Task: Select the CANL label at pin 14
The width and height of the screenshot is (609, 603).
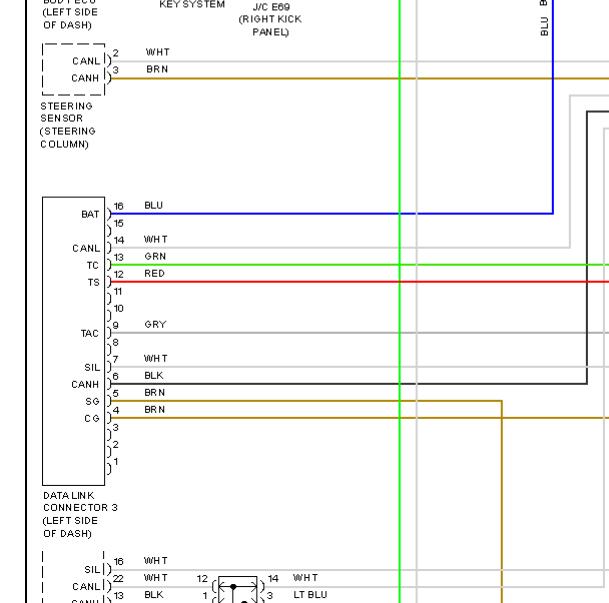Action: tap(86, 248)
